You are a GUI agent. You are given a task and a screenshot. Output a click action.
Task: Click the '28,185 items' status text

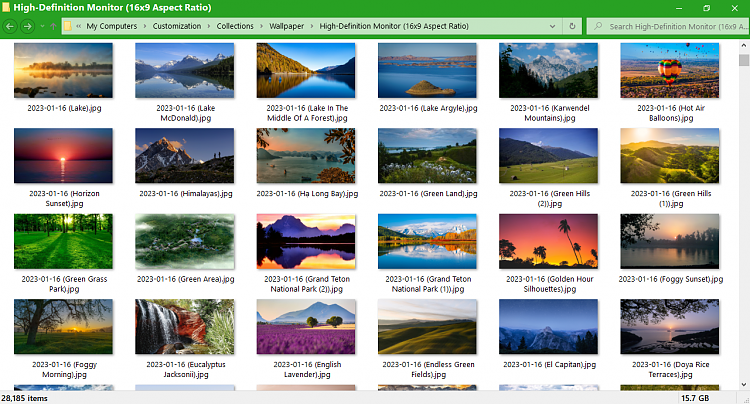pyautogui.click(x=24, y=398)
